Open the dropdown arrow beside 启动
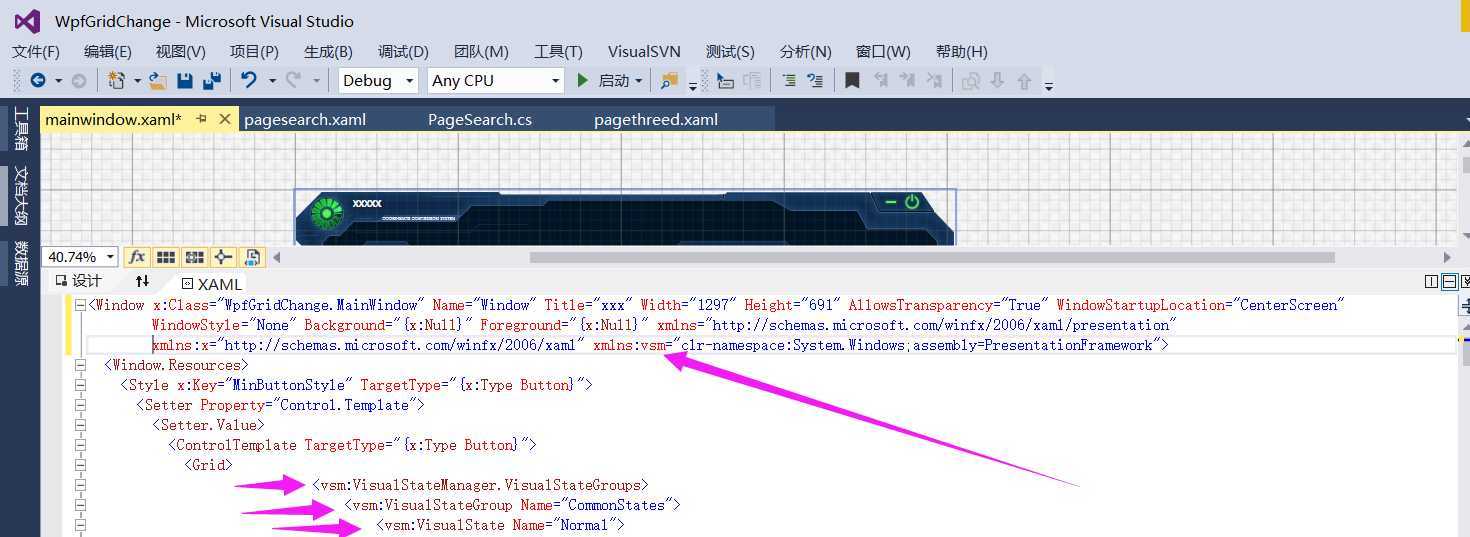This screenshot has width=1470, height=537. coord(637,80)
